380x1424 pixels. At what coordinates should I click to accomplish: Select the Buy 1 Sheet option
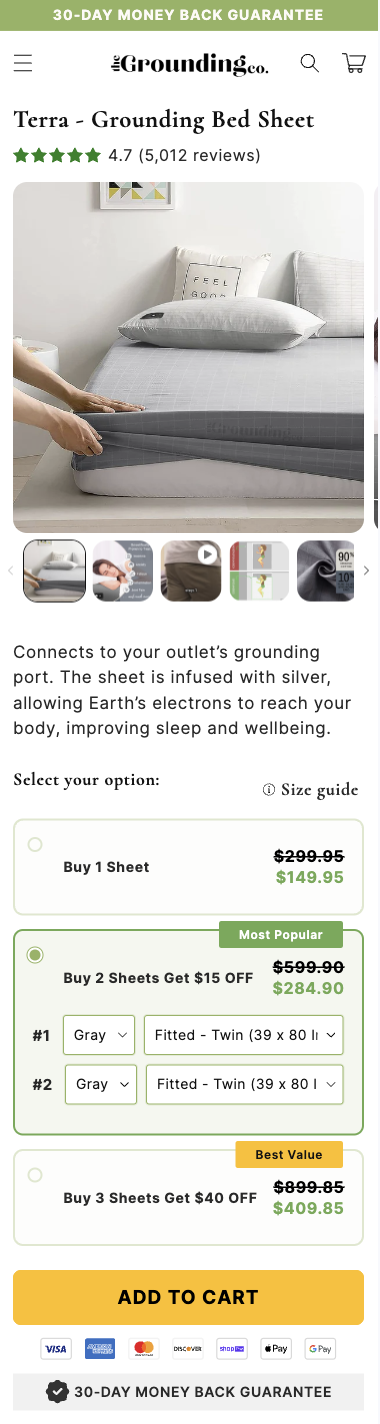coord(189,867)
